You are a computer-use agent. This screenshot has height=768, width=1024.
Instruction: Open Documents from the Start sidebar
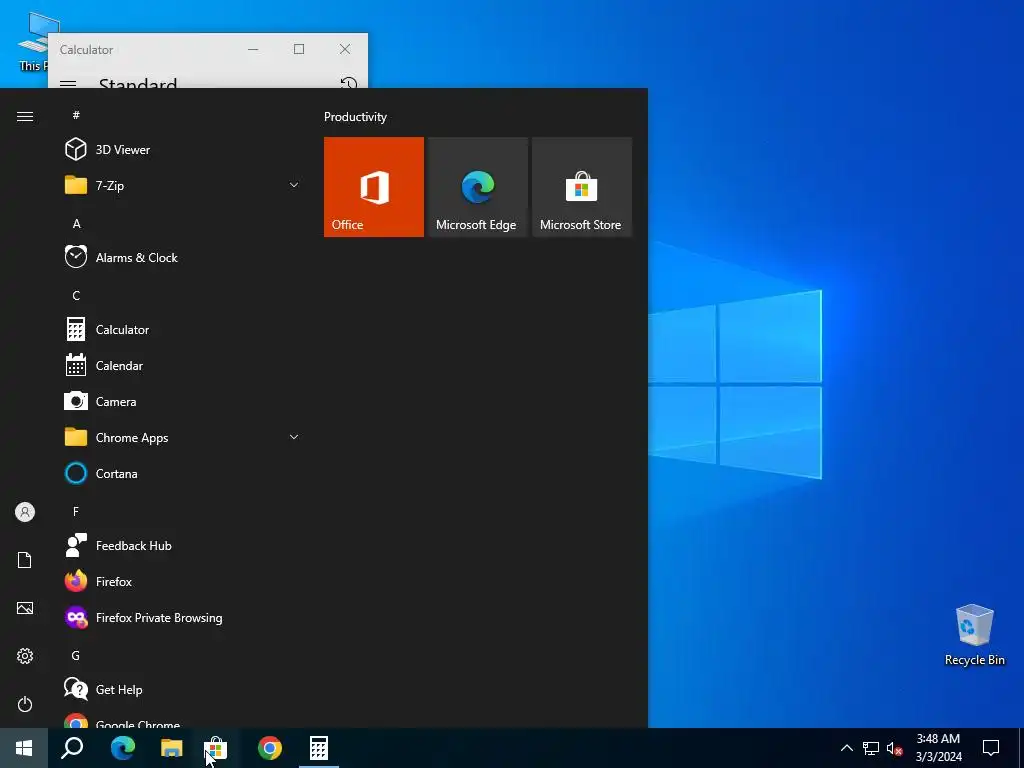click(25, 560)
